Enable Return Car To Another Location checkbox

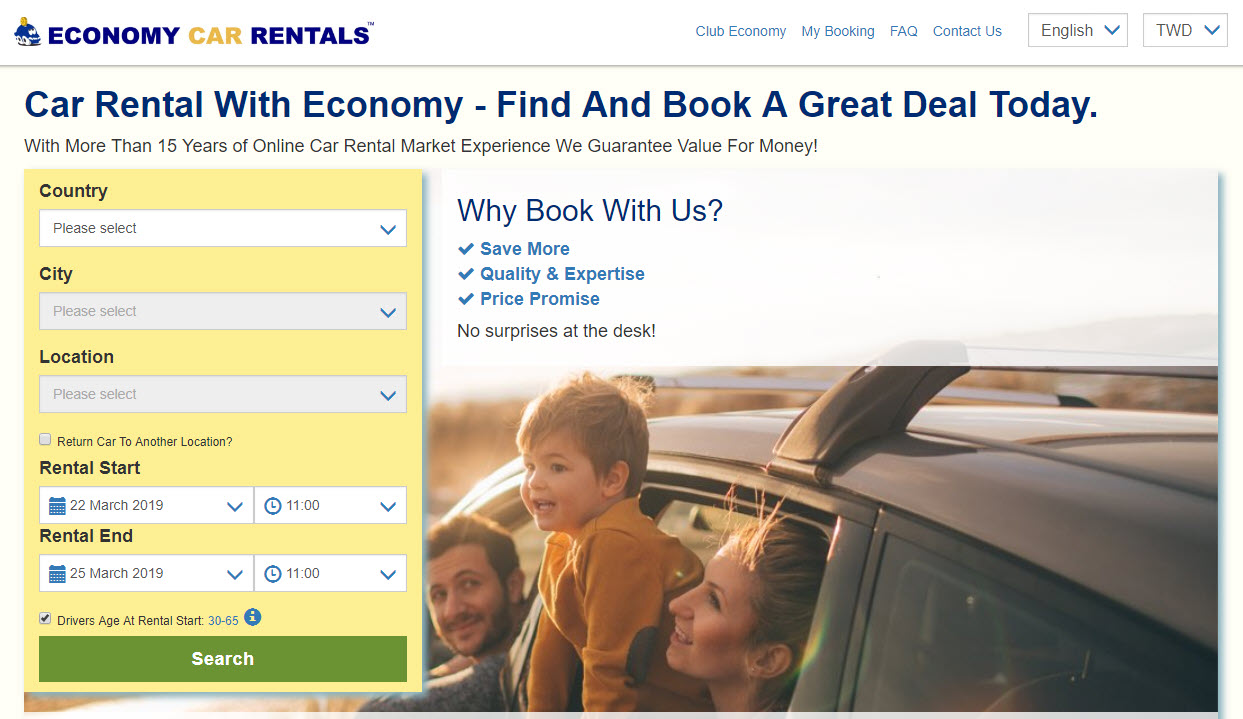pos(45,439)
